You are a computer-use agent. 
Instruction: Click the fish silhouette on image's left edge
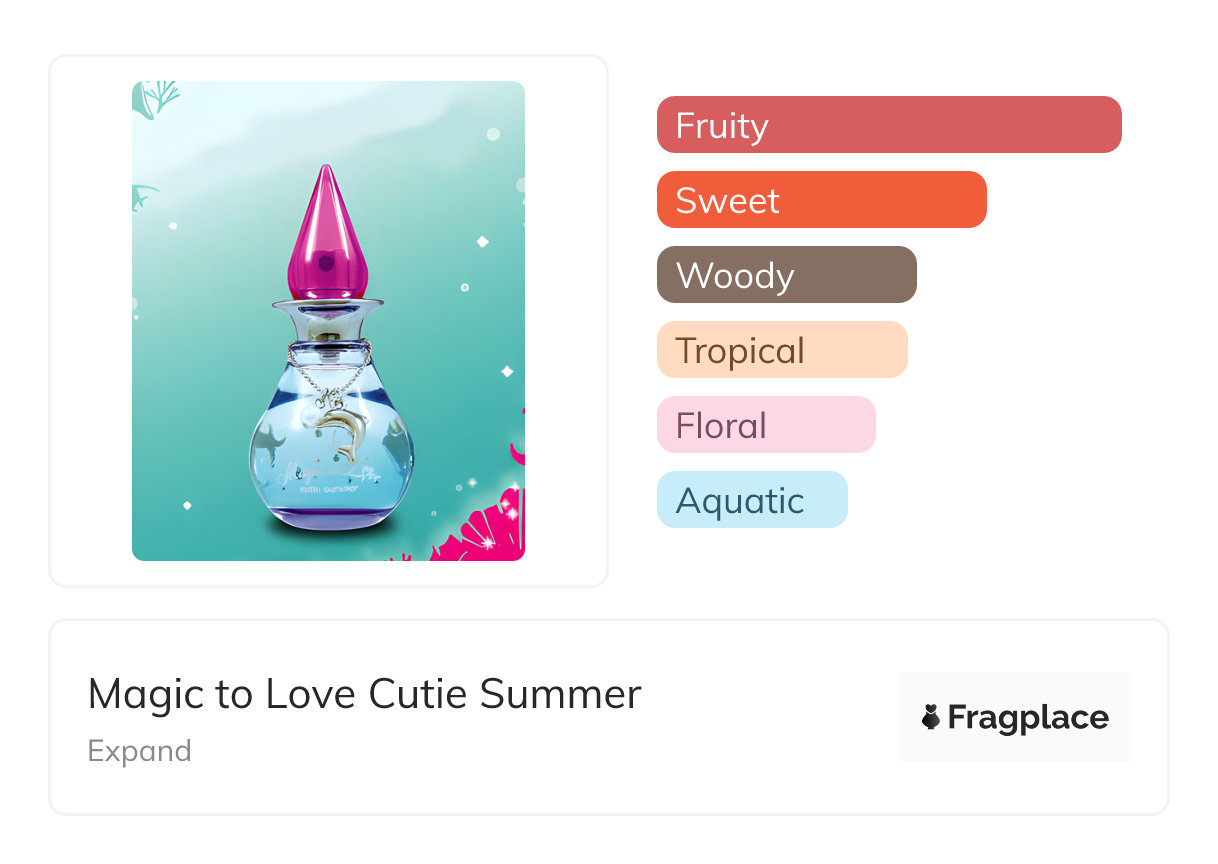(x=144, y=196)
